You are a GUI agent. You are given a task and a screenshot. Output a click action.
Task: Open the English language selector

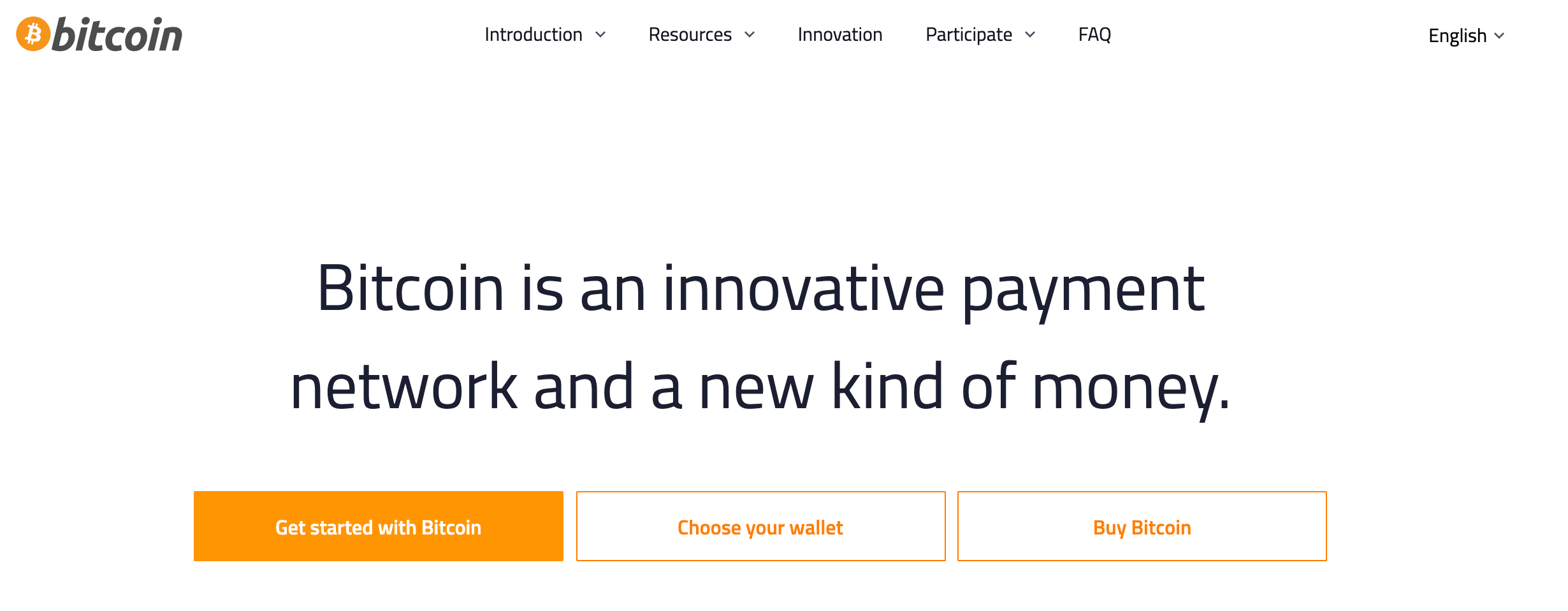coord(1458,36)
